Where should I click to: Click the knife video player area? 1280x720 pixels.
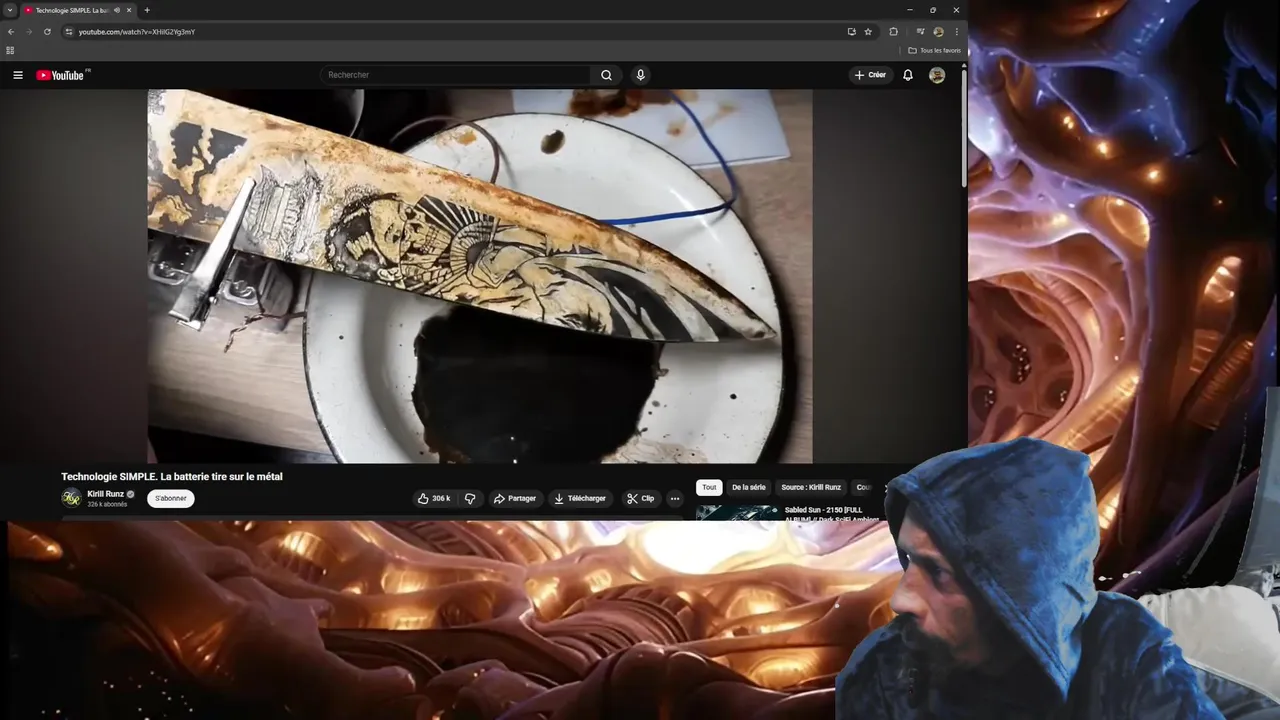tap(480, 276)
